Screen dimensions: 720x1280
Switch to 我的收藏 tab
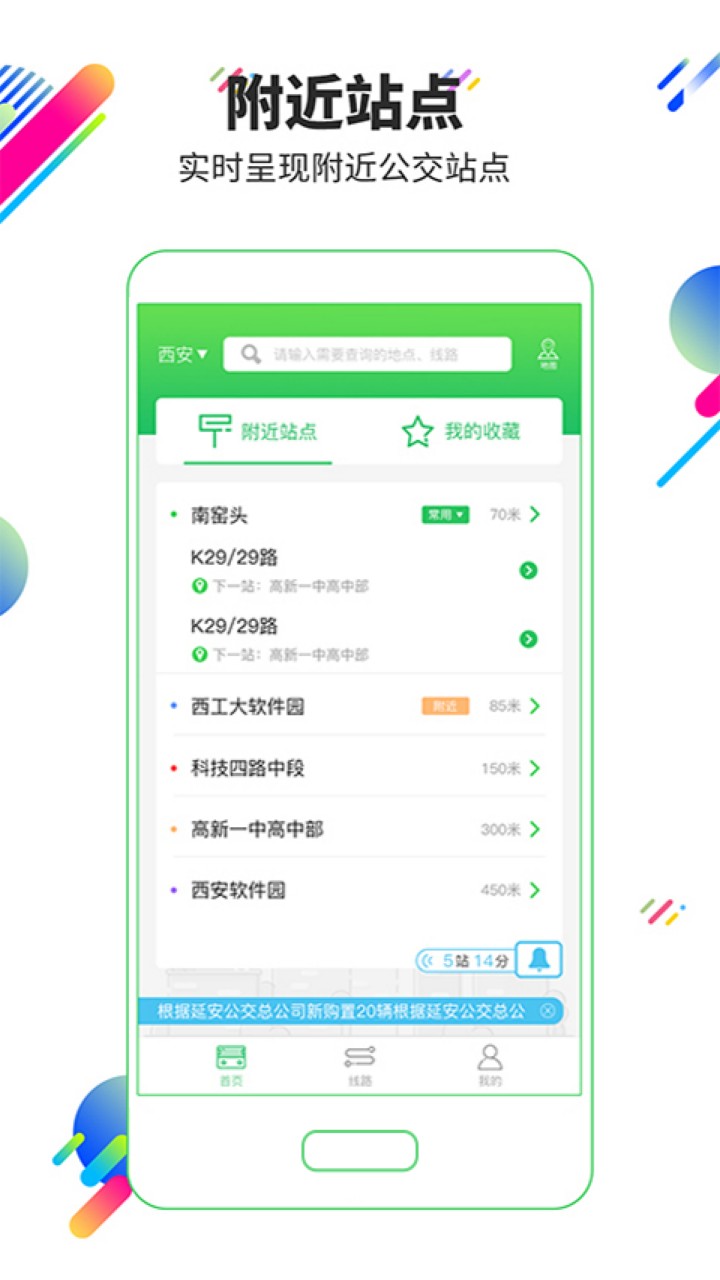[461, 432]
